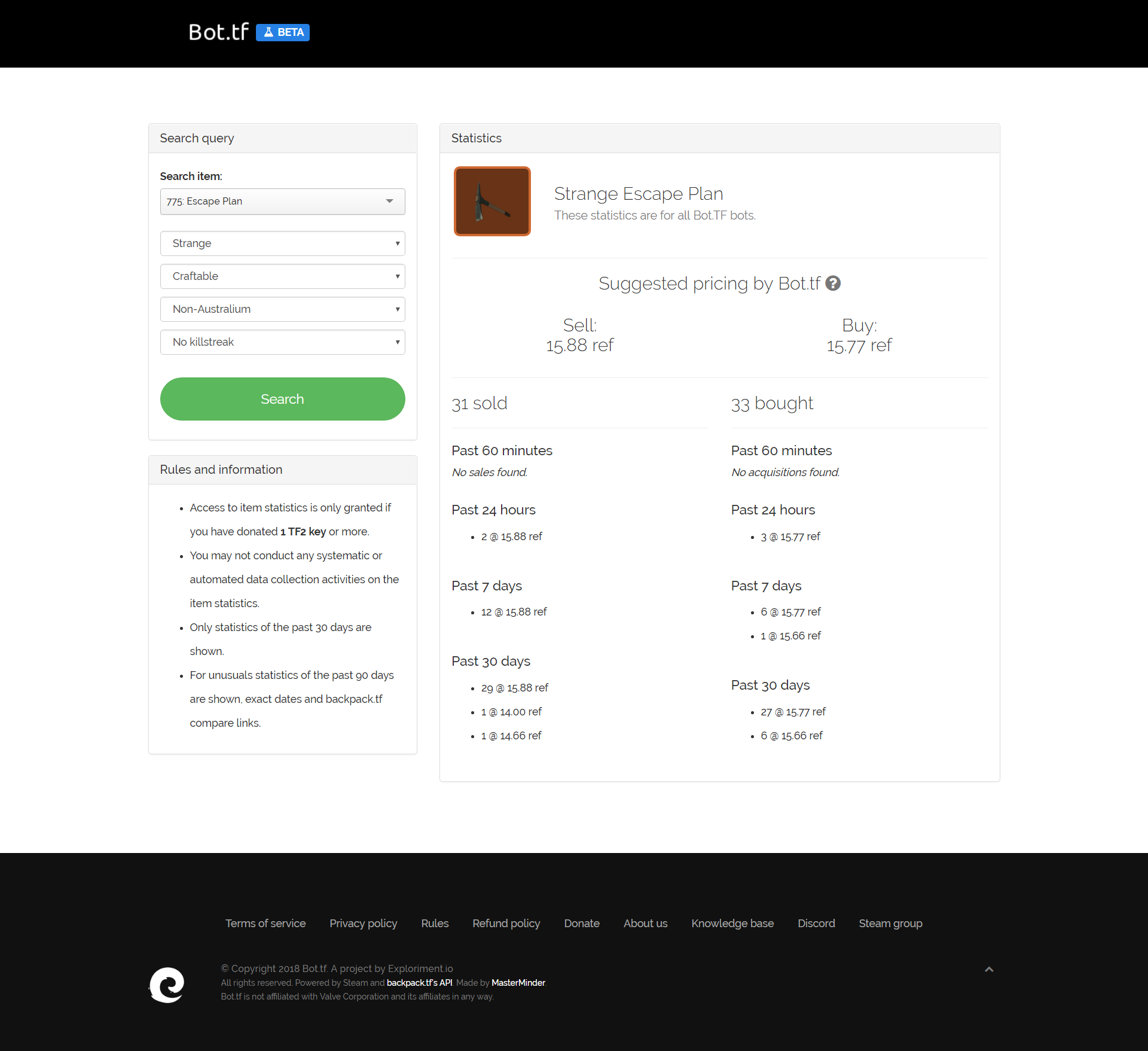
Task: Click the Bot.tf logo in header
Action: point(218,32)
